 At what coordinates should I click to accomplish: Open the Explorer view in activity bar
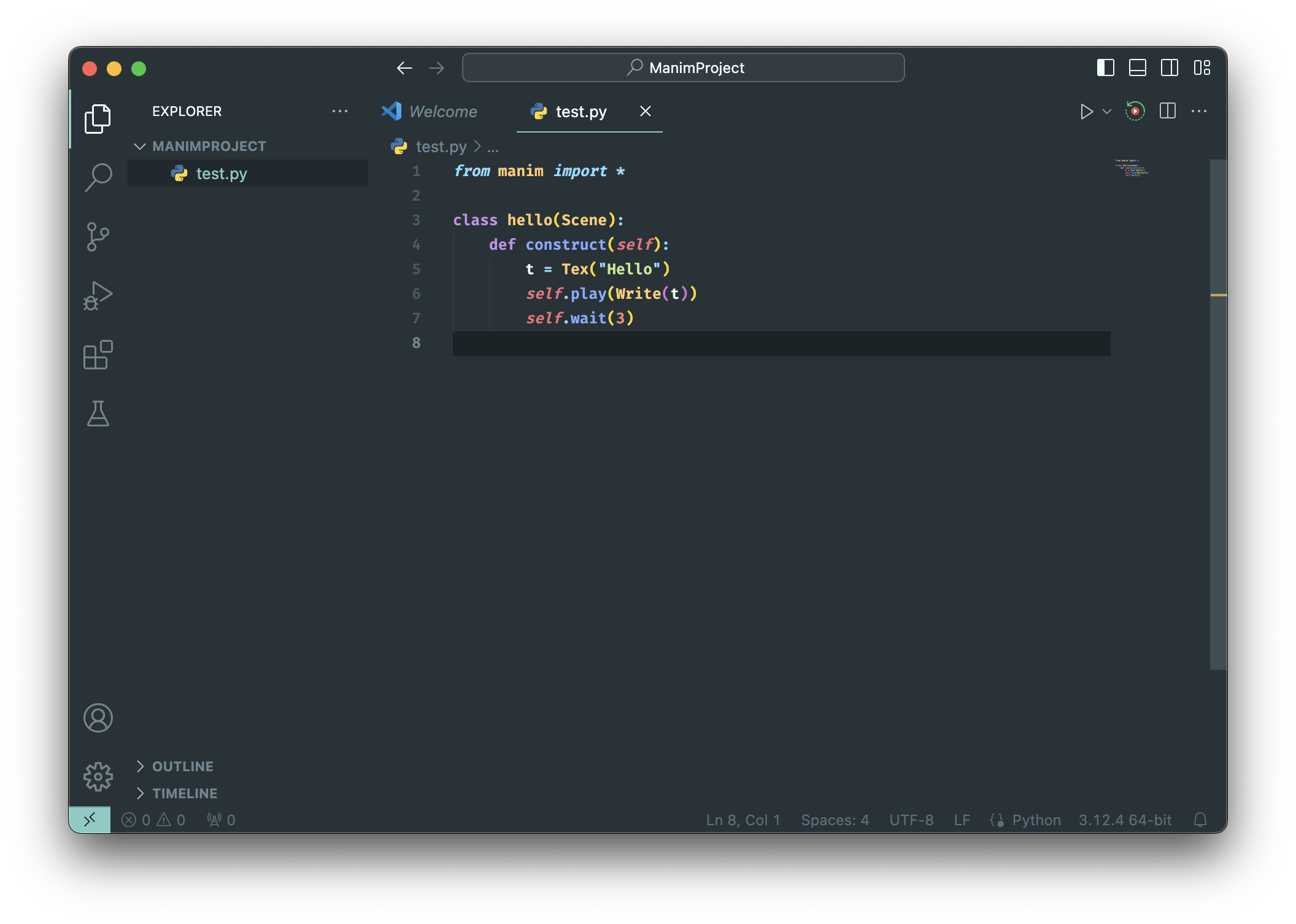pos(98,118)
